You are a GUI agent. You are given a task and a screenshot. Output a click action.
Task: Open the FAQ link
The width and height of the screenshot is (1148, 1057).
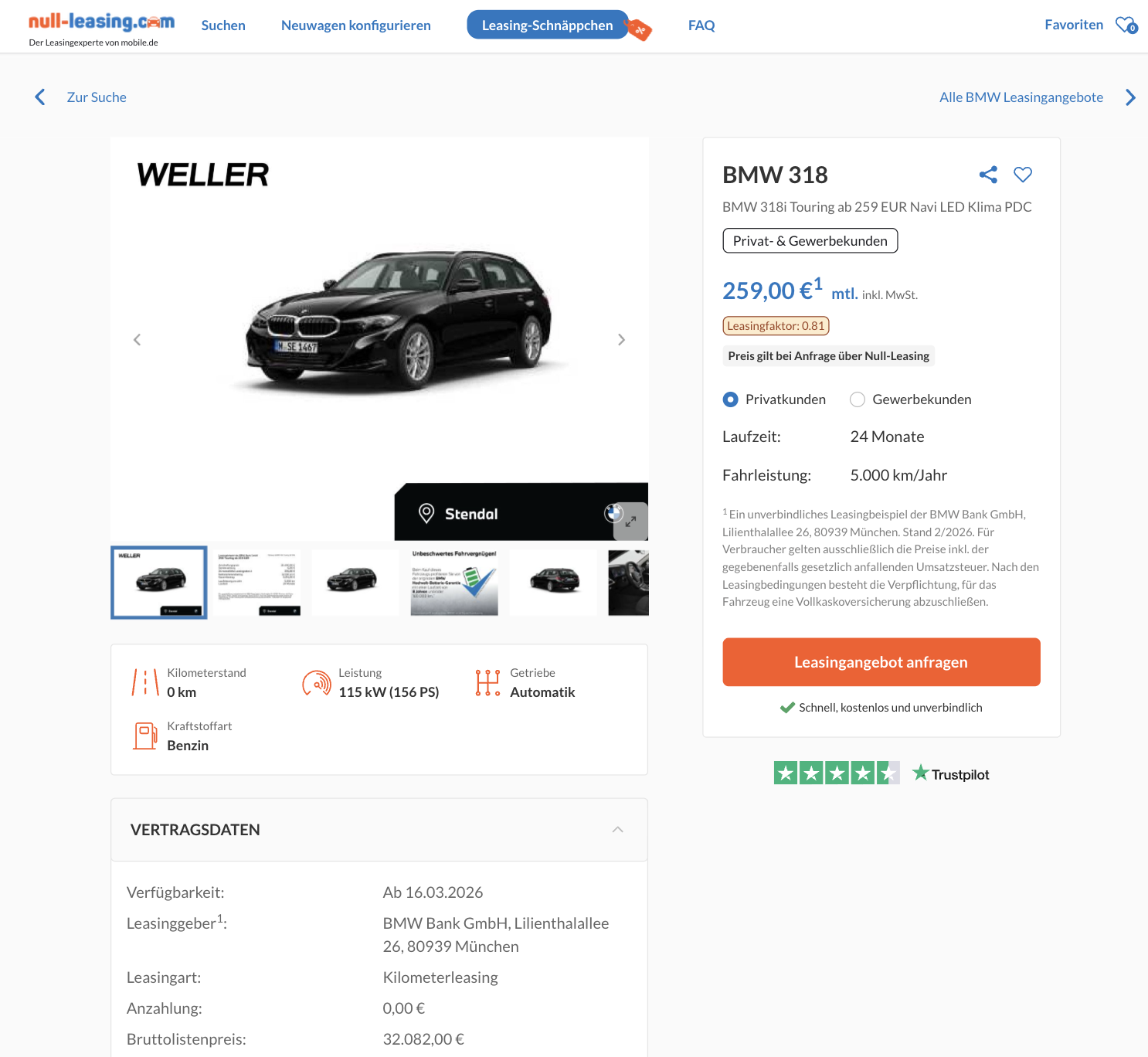click(701, 25)
